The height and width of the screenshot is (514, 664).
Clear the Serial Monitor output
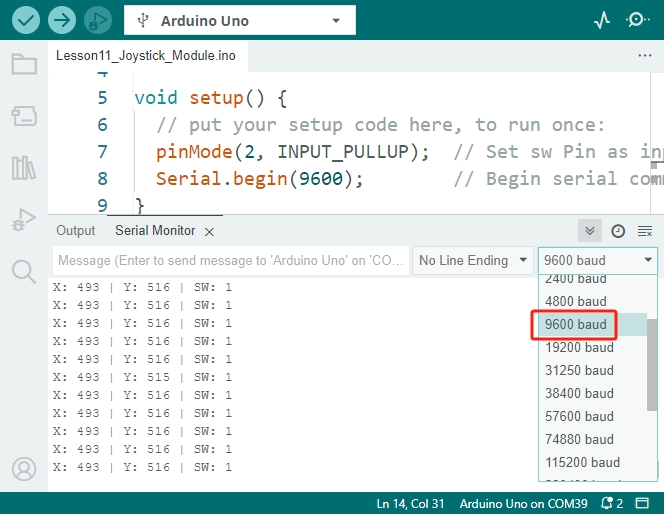(645, 231)
